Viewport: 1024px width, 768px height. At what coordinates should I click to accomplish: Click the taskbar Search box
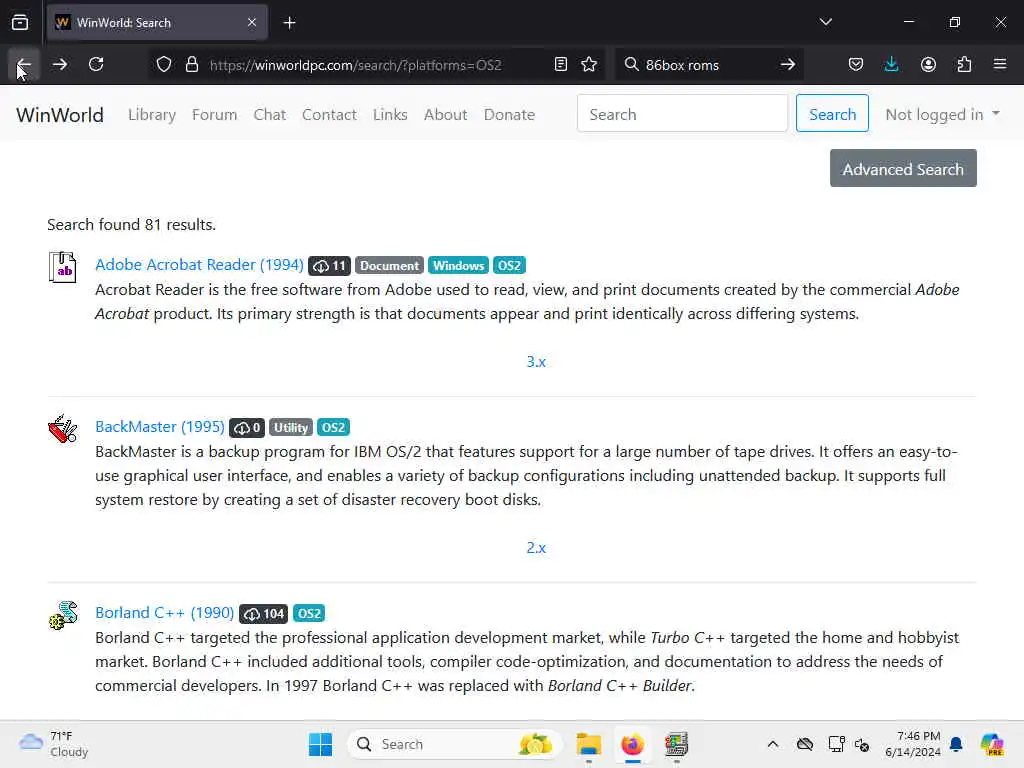pyautogui.click(x=455, y=744)
